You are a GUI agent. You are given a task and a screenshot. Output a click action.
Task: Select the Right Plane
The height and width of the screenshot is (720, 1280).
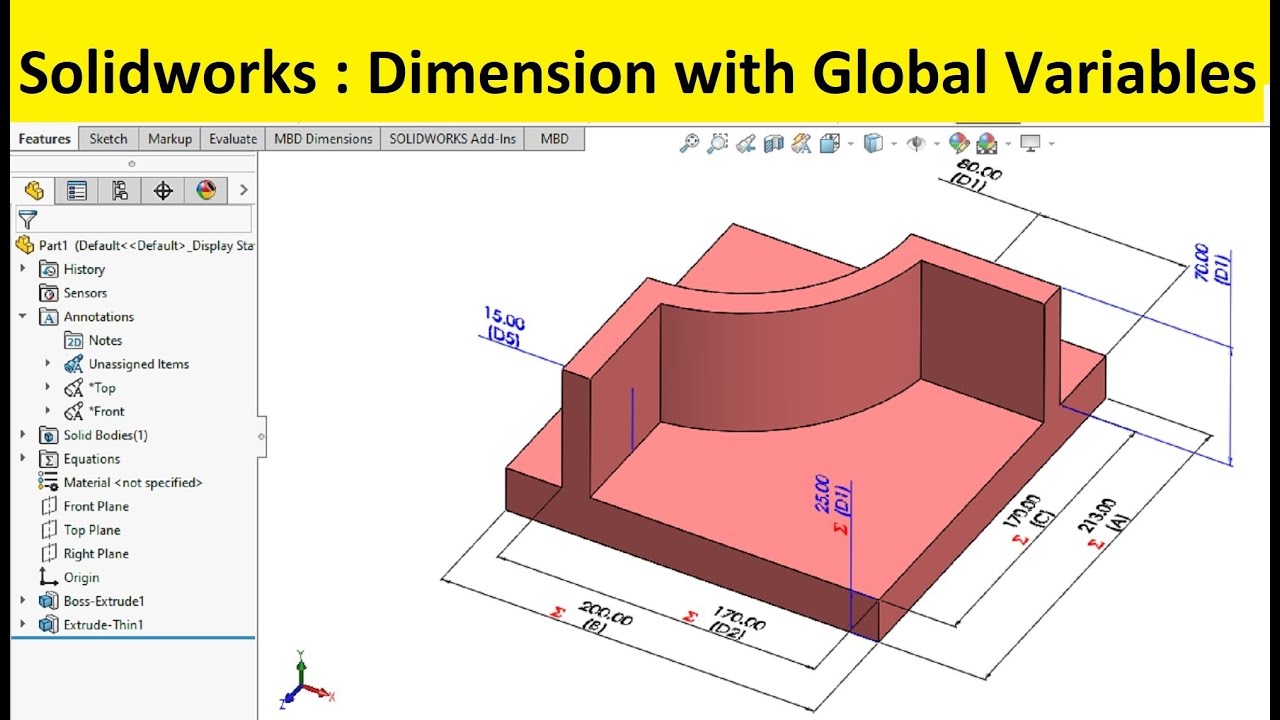click(83, 554)
